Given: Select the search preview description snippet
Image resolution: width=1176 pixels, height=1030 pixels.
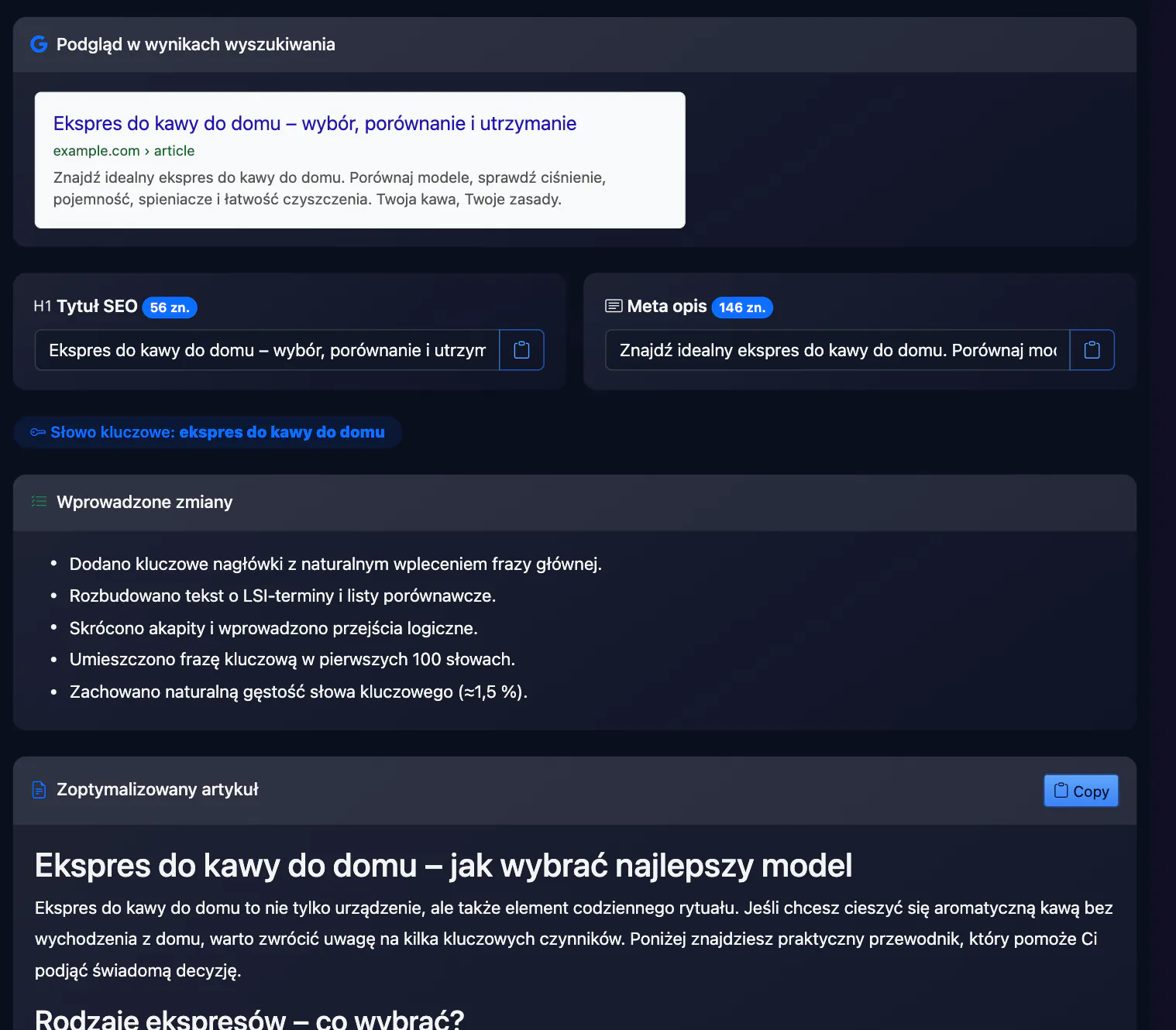Looking at the screenshot, I should click(x=329, y=188).
